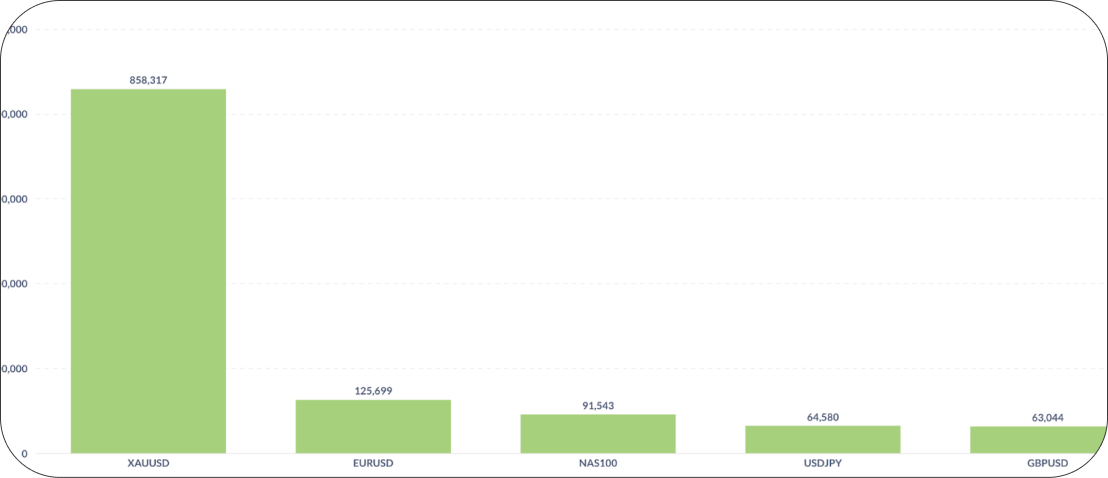The image size is (1108, 478).
Task: Click the 858,317 data label
Action: (x=148, y=79)
